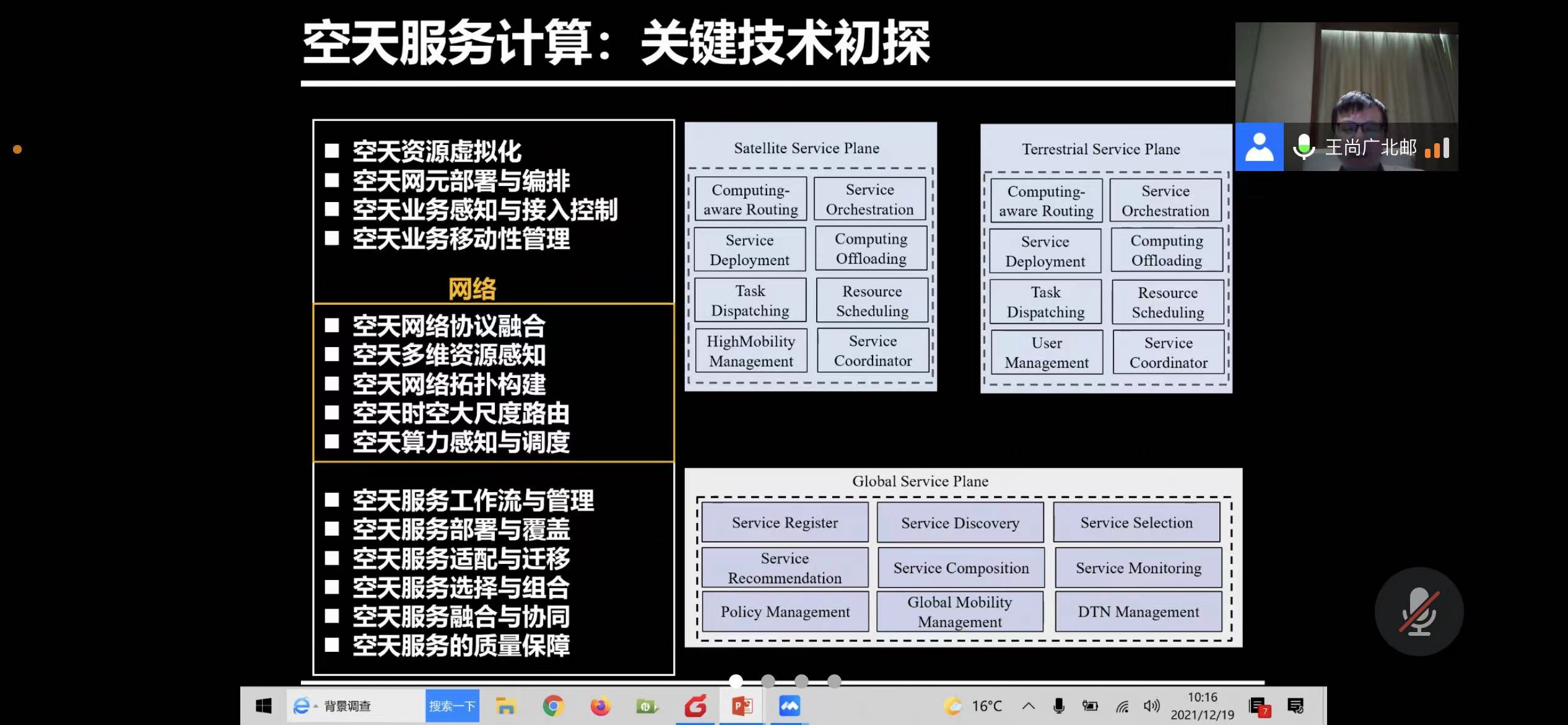1568x725 pixels.
Task: Toggle system tray microphone icon
Action: tap(1059, 706)
